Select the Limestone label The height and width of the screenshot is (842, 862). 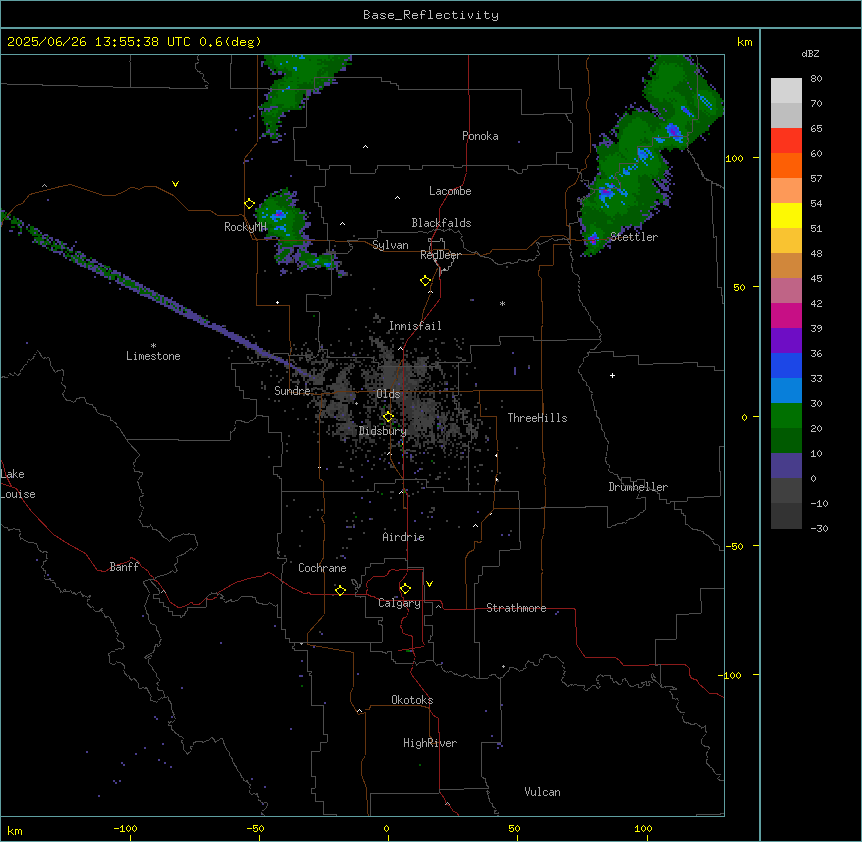pyautogui.click(x=153, y=356)
